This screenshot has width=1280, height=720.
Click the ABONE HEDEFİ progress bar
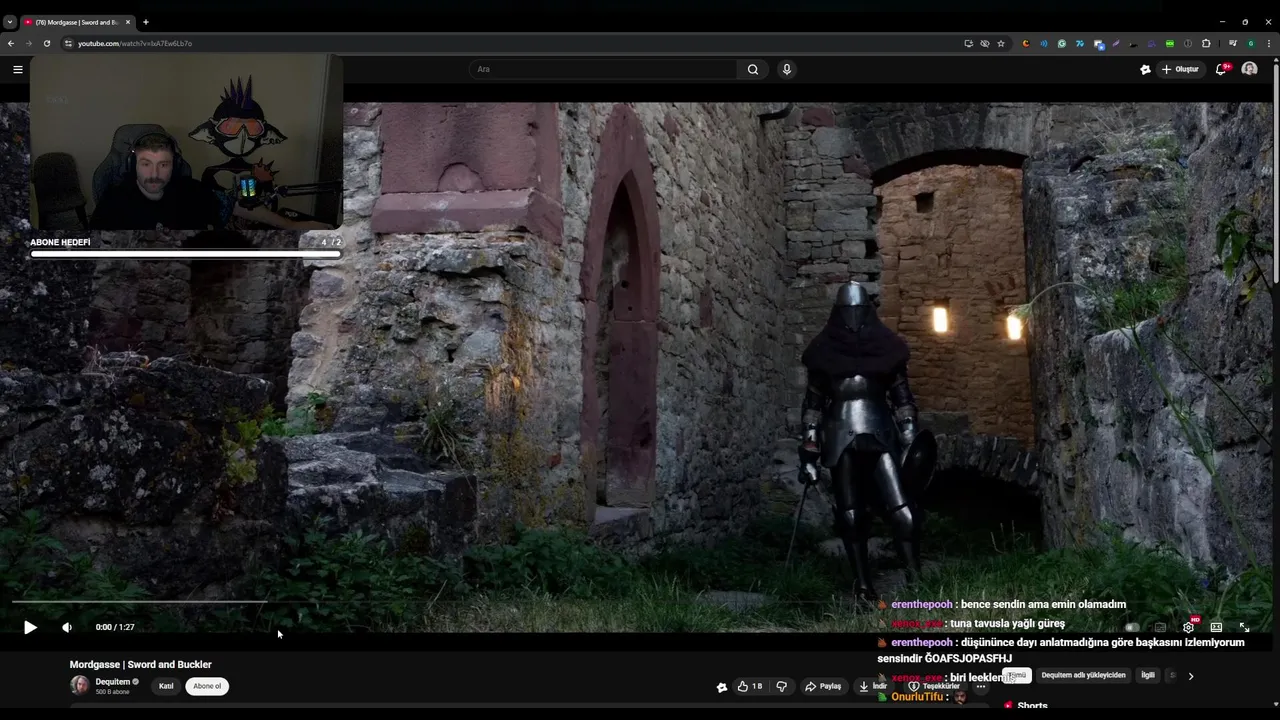pyautogui.click(x=186, y=254)
